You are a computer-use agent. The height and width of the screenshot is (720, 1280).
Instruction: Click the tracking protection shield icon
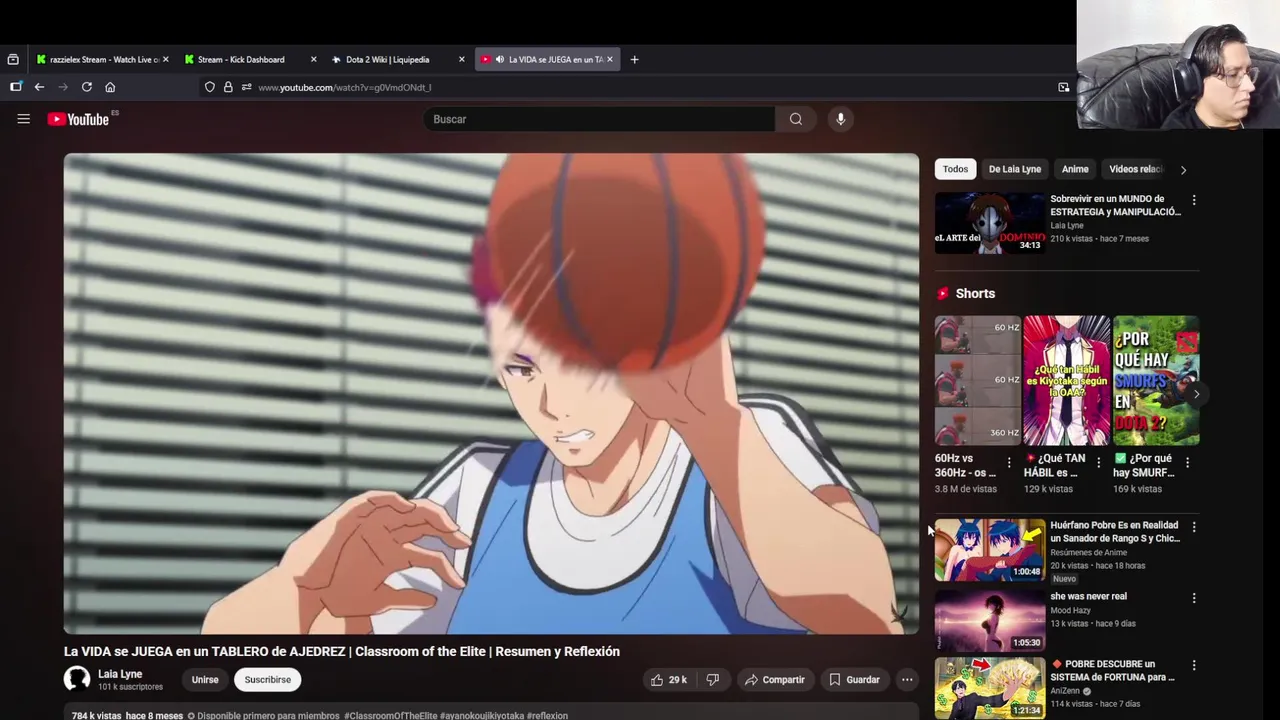pyautogui.click(x=209, y=87)
